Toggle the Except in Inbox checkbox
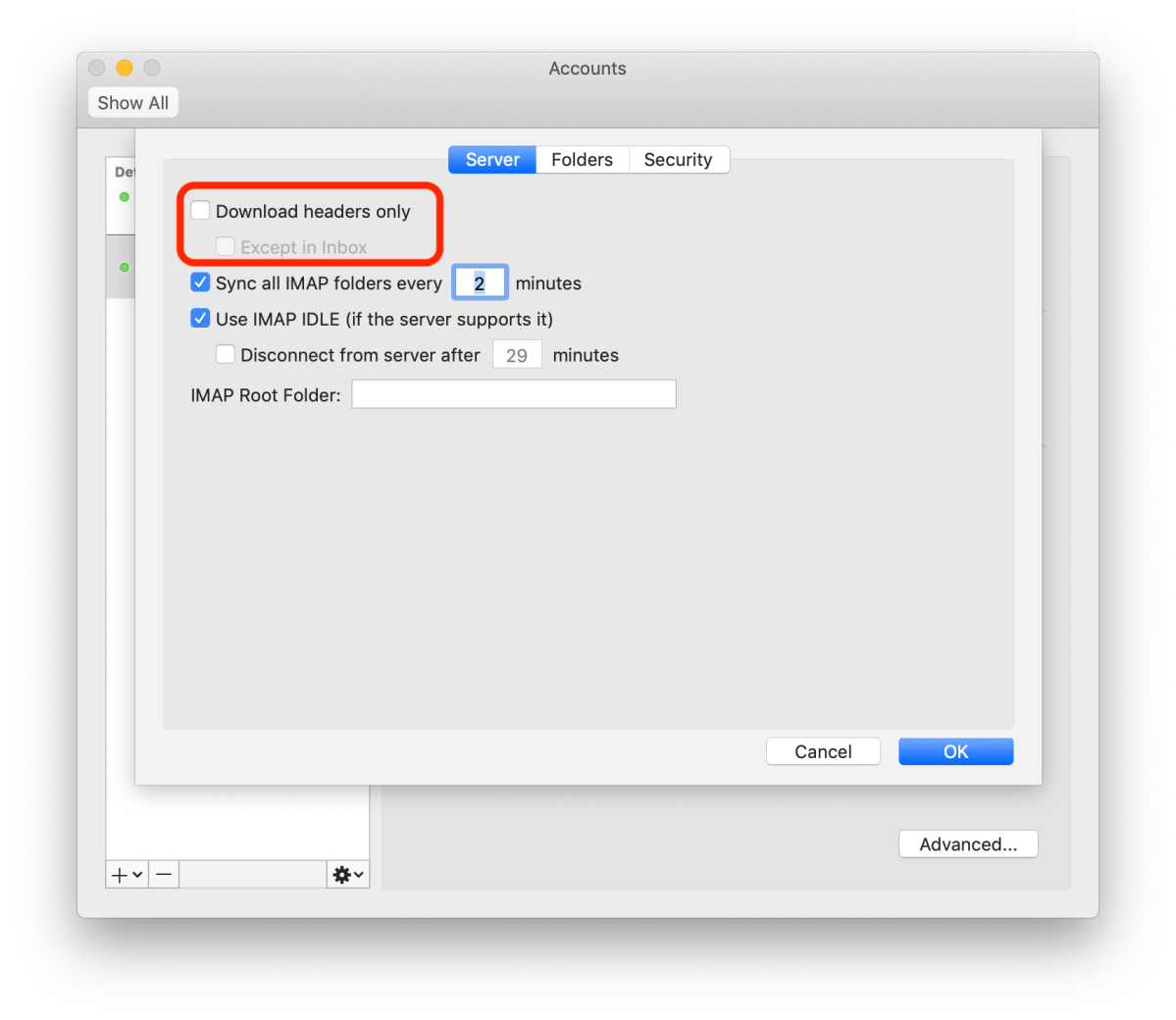This screenshot has width=1176, height=1020. tap(225, 247)
